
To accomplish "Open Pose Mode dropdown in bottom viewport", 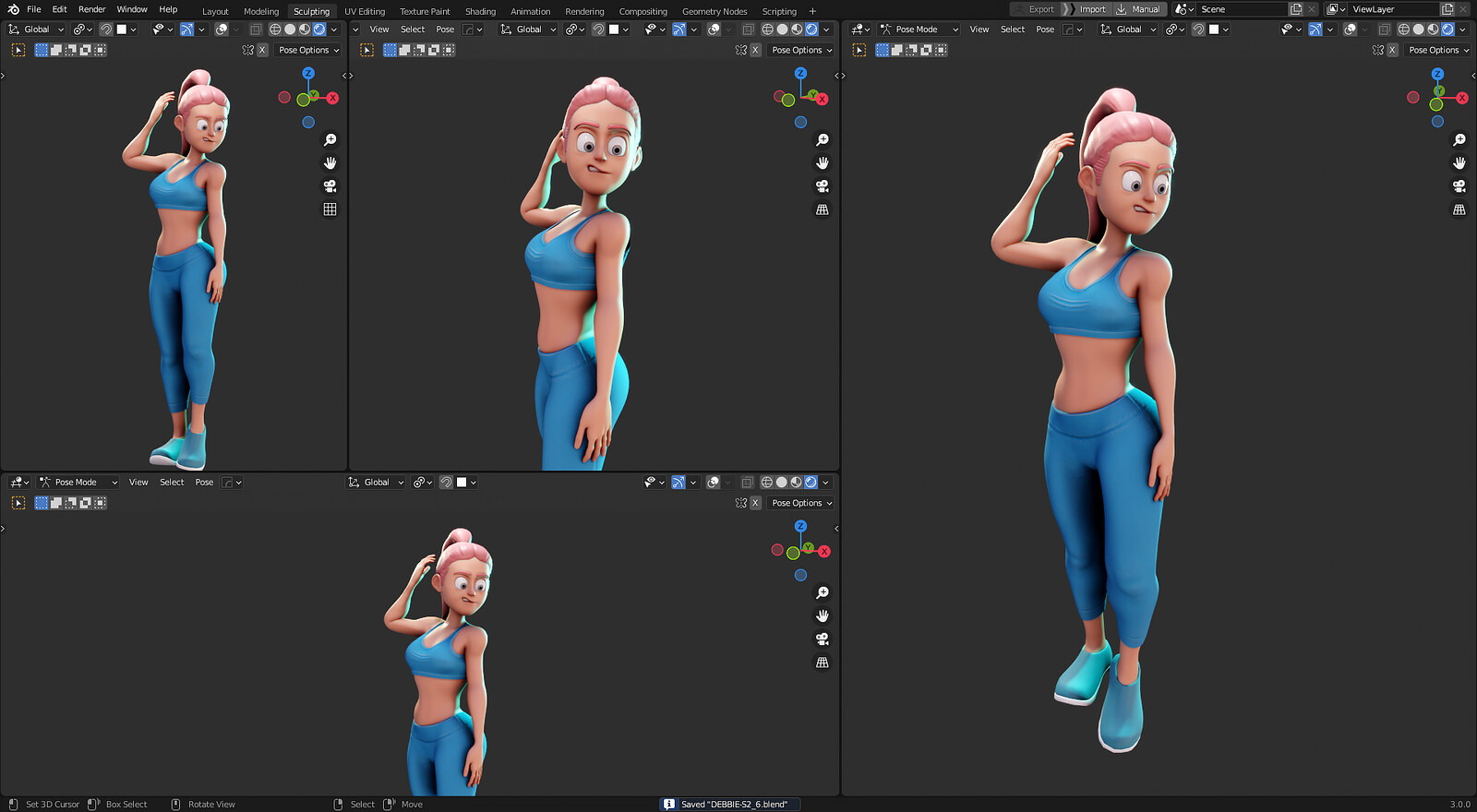I will click(78, 483).
